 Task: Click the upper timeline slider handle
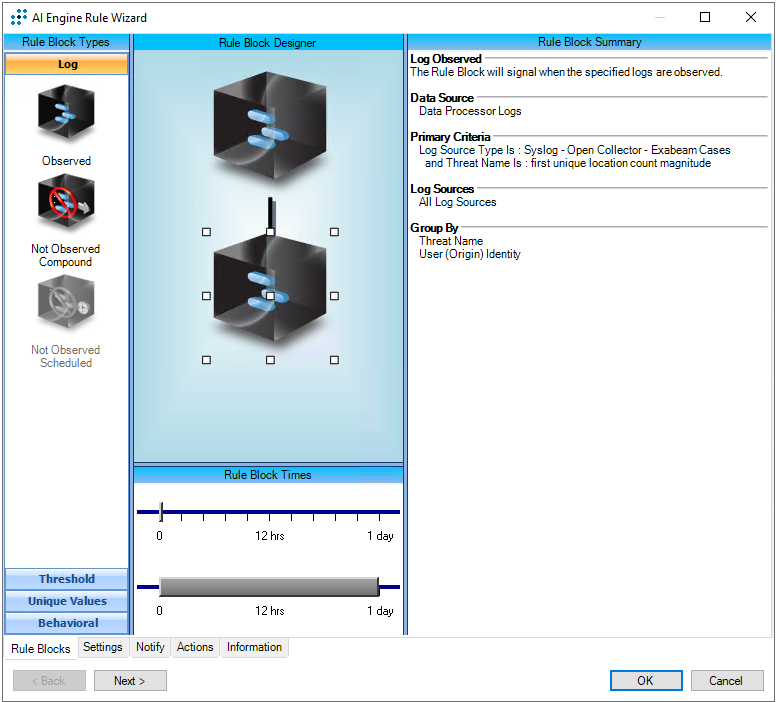(x=161, y=512)
